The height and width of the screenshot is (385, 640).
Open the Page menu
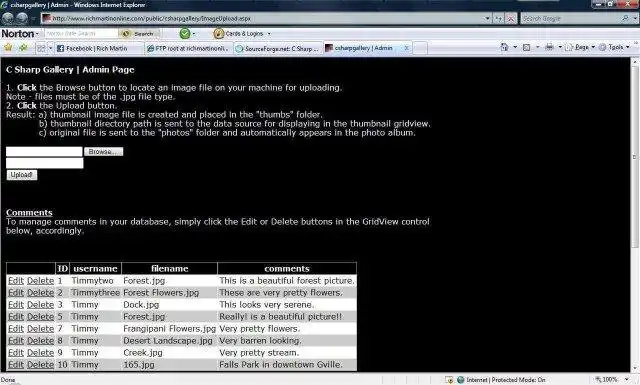[581, 47]
